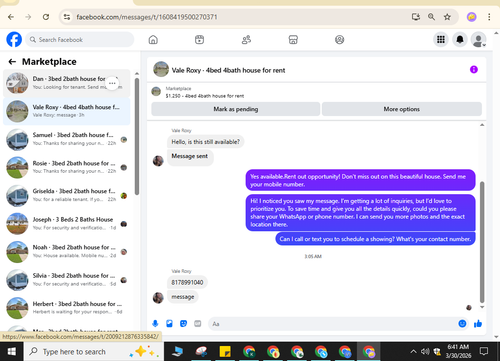Viewport: 500px width, 361px height.
Task: Open the options menu for Dan conversation
Action: (x=112, y=83)
